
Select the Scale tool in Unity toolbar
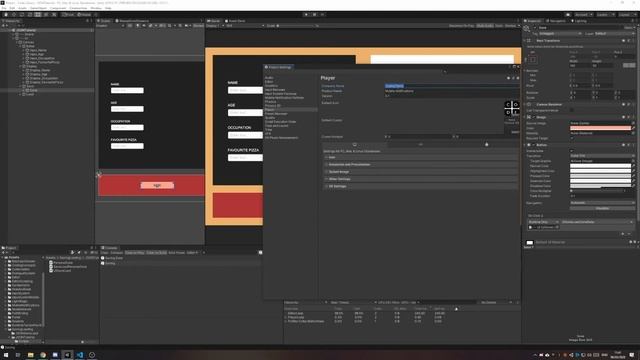point(30,14)
